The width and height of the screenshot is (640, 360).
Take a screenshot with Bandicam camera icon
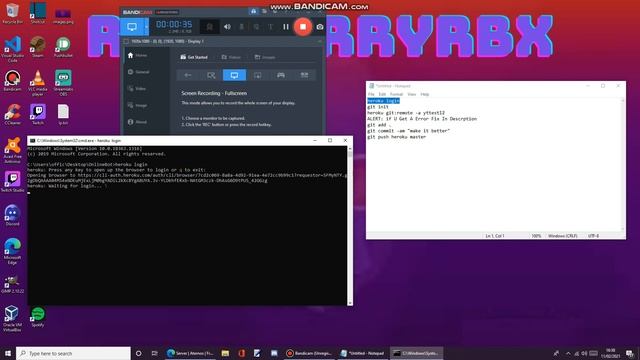coord(320,27)
